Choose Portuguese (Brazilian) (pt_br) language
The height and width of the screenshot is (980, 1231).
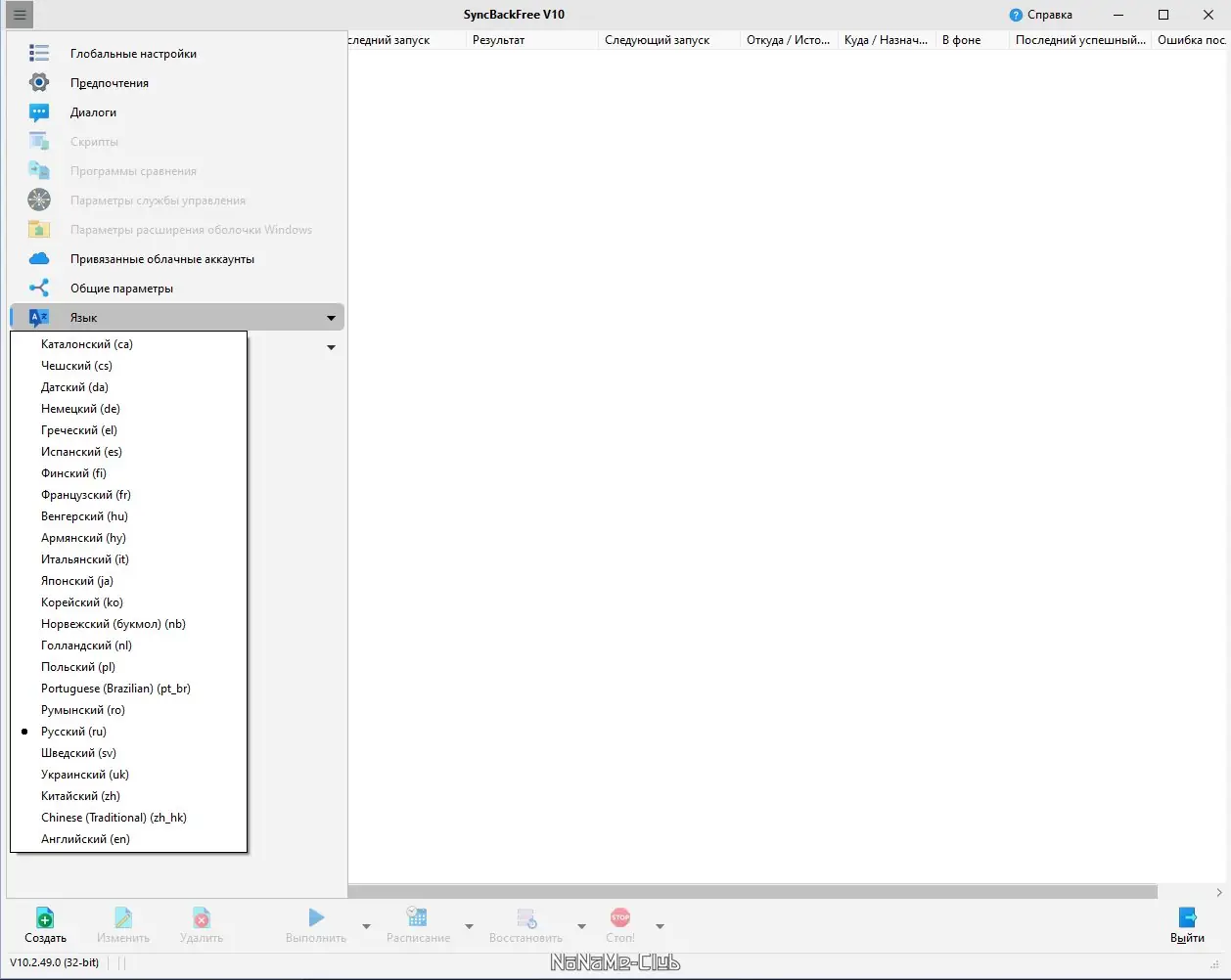[x=128, y=689]
